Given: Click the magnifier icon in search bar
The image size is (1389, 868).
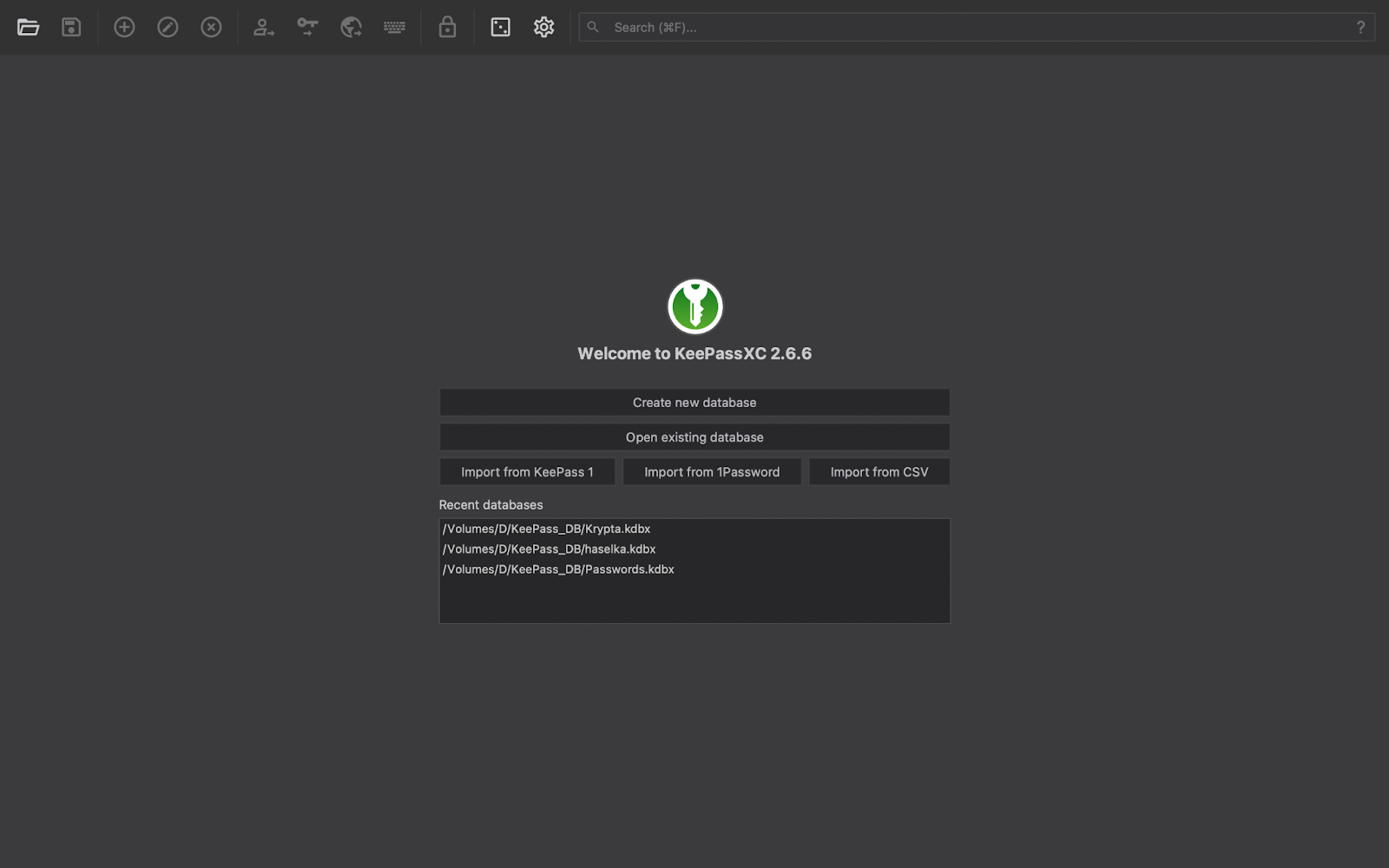Looking at the screenshot, I should pos(593,27).
